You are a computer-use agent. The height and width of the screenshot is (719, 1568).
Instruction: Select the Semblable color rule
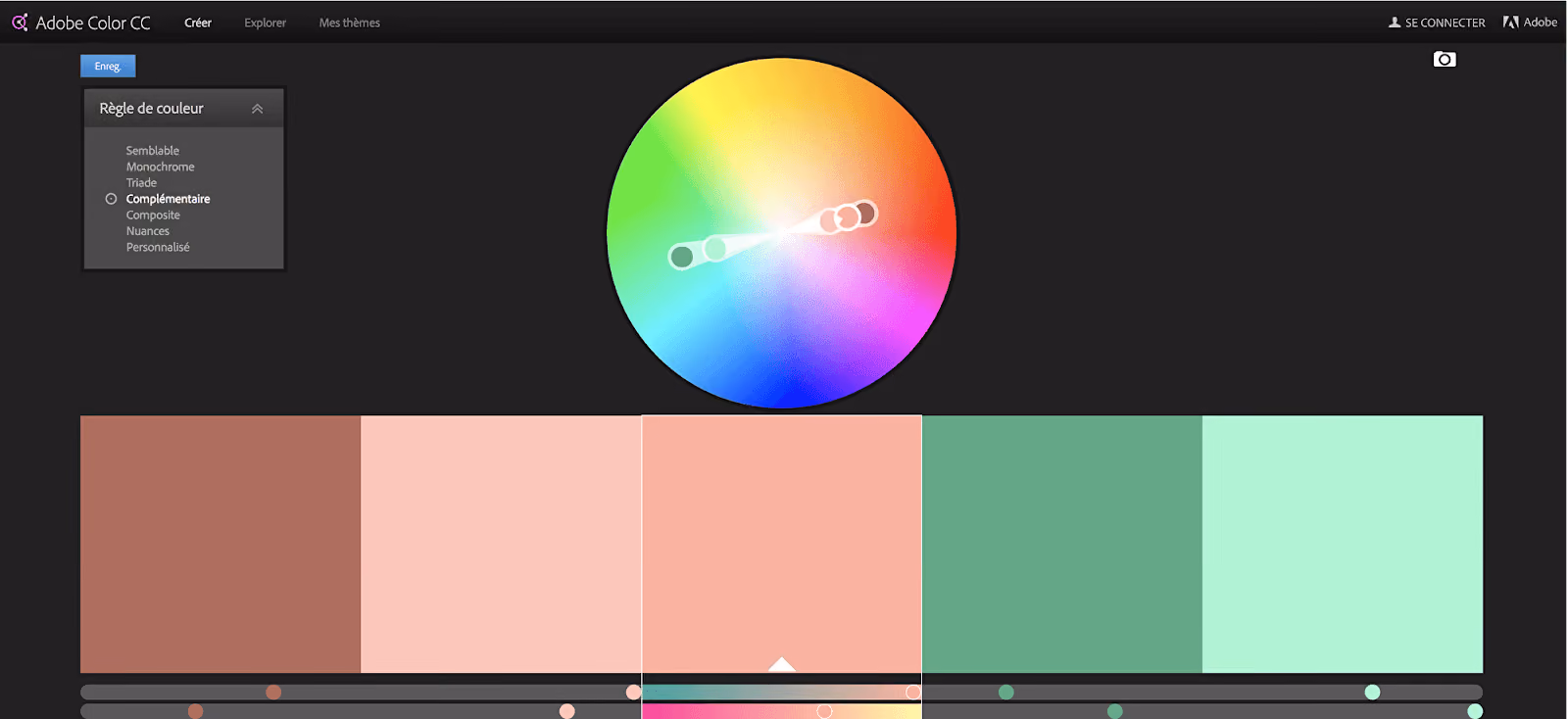click(x=152, y=151)
